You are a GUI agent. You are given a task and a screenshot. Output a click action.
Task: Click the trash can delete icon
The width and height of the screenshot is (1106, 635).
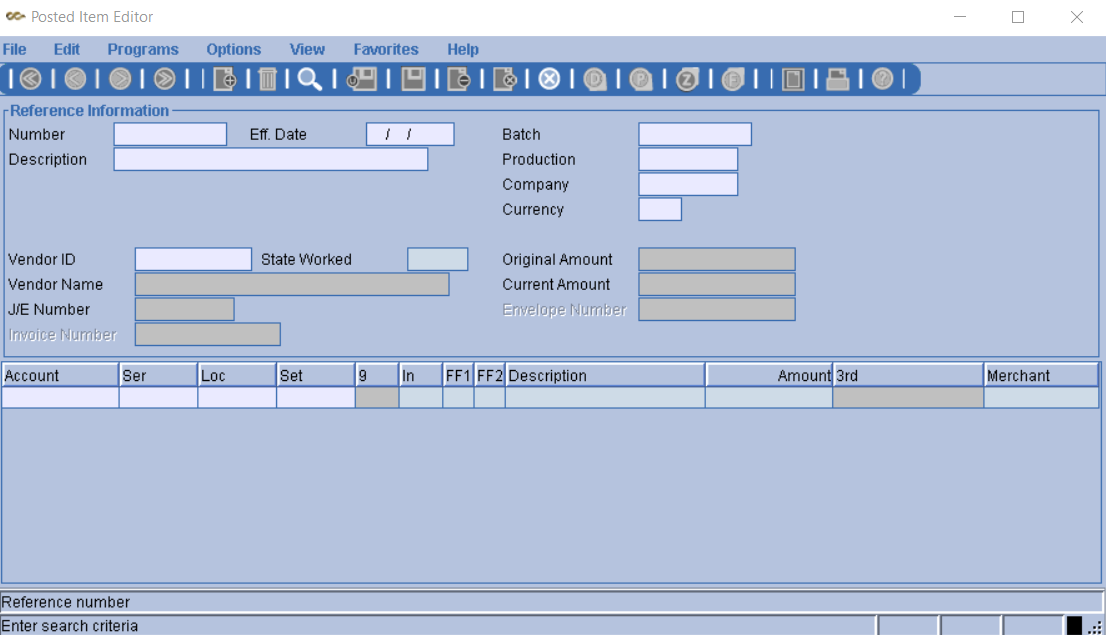pos(268,79)
